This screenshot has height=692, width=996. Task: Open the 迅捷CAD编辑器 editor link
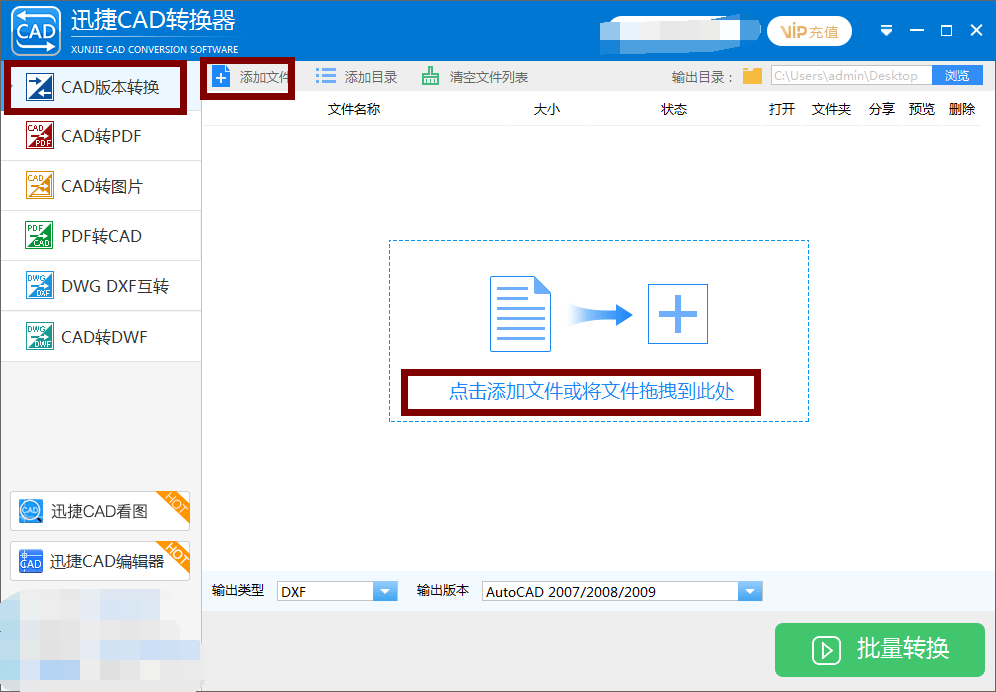click(99, 561)
